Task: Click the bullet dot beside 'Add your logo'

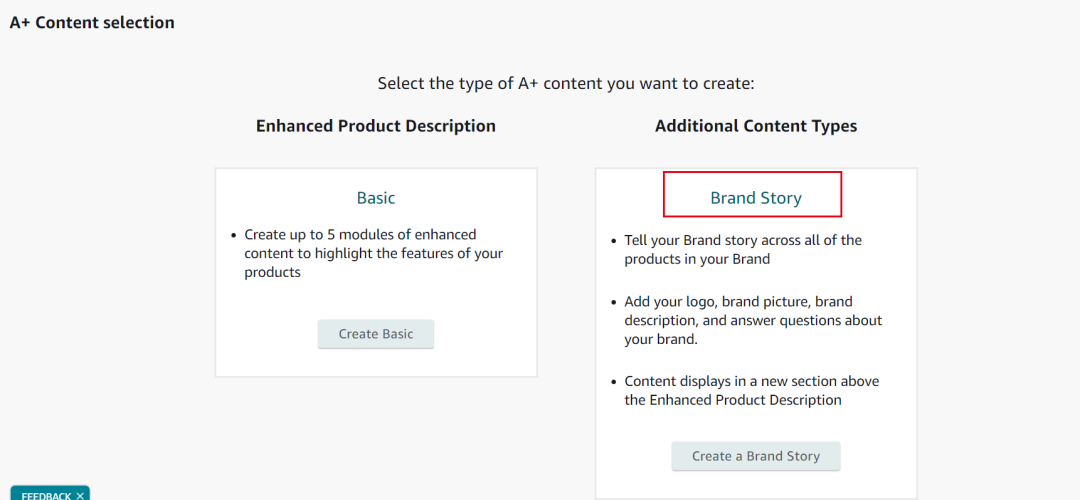Action: (x=614, y=302)
